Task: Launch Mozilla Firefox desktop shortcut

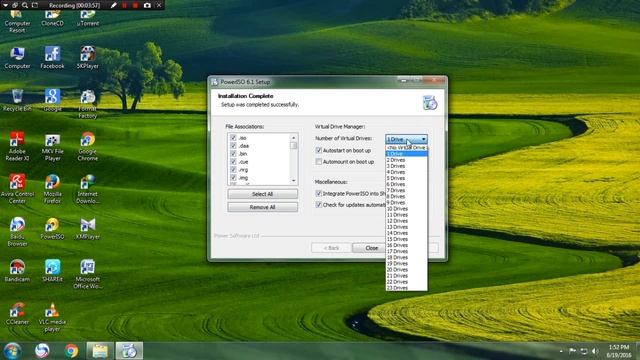Action: (x=53, y=189)
